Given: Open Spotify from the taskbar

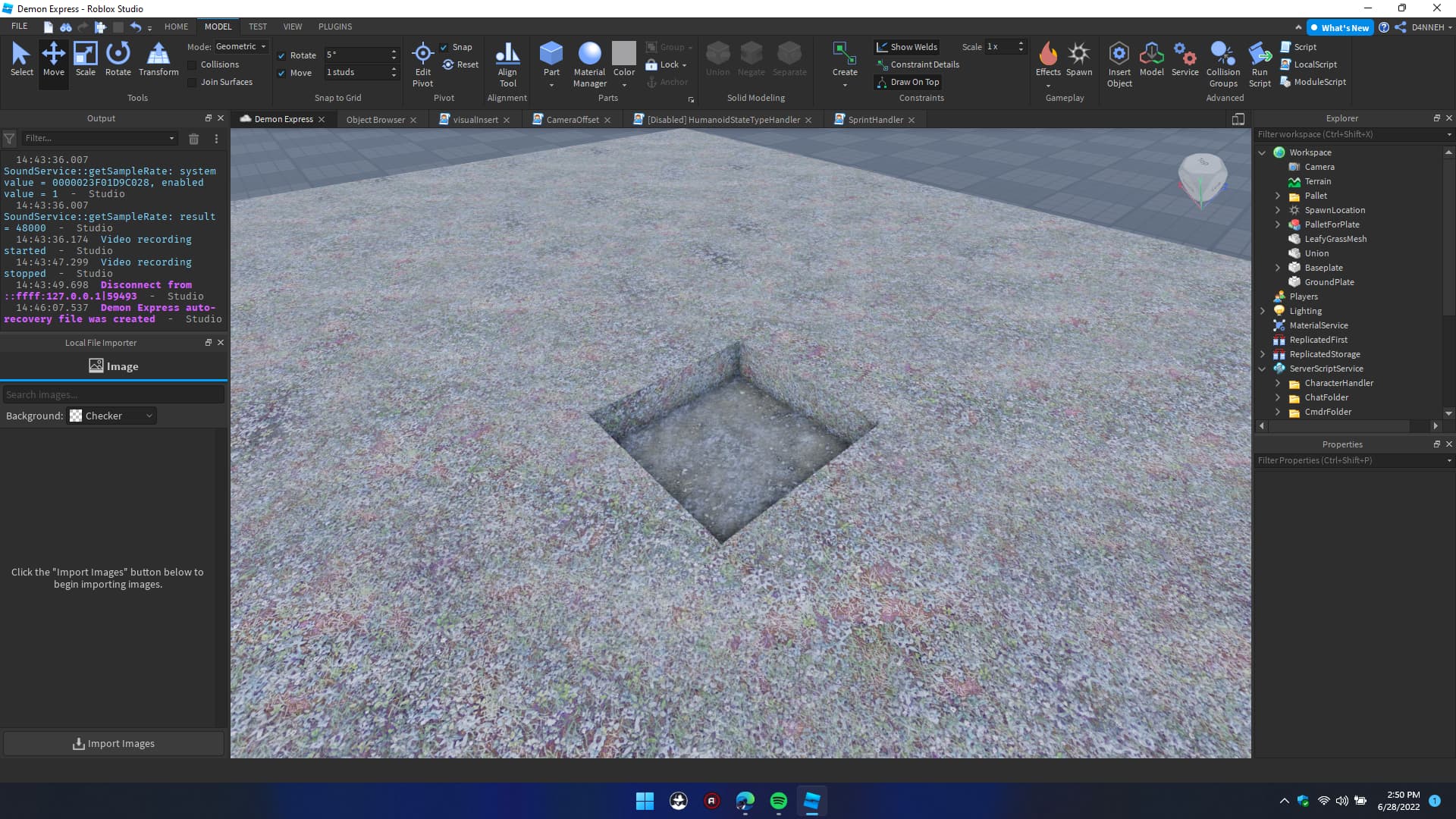Looking at the screenshot, I should click(778, 801).
